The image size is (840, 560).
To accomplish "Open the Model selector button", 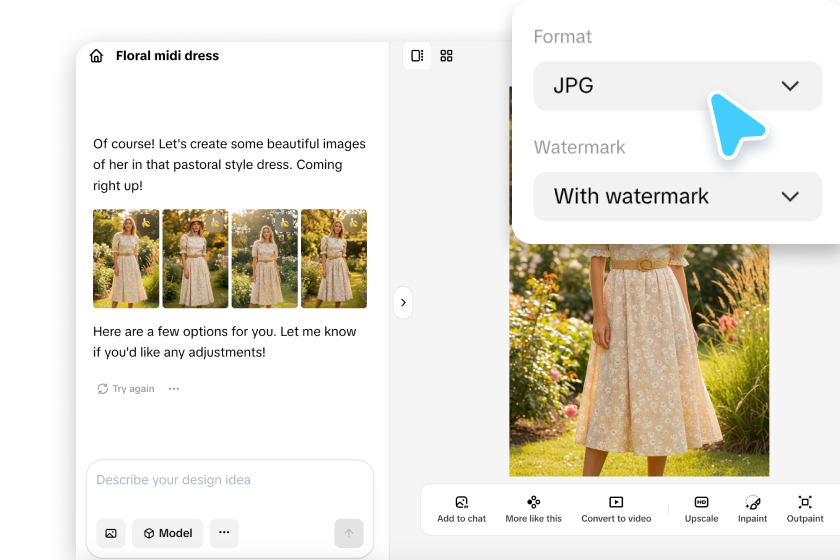I will point(167,533).
